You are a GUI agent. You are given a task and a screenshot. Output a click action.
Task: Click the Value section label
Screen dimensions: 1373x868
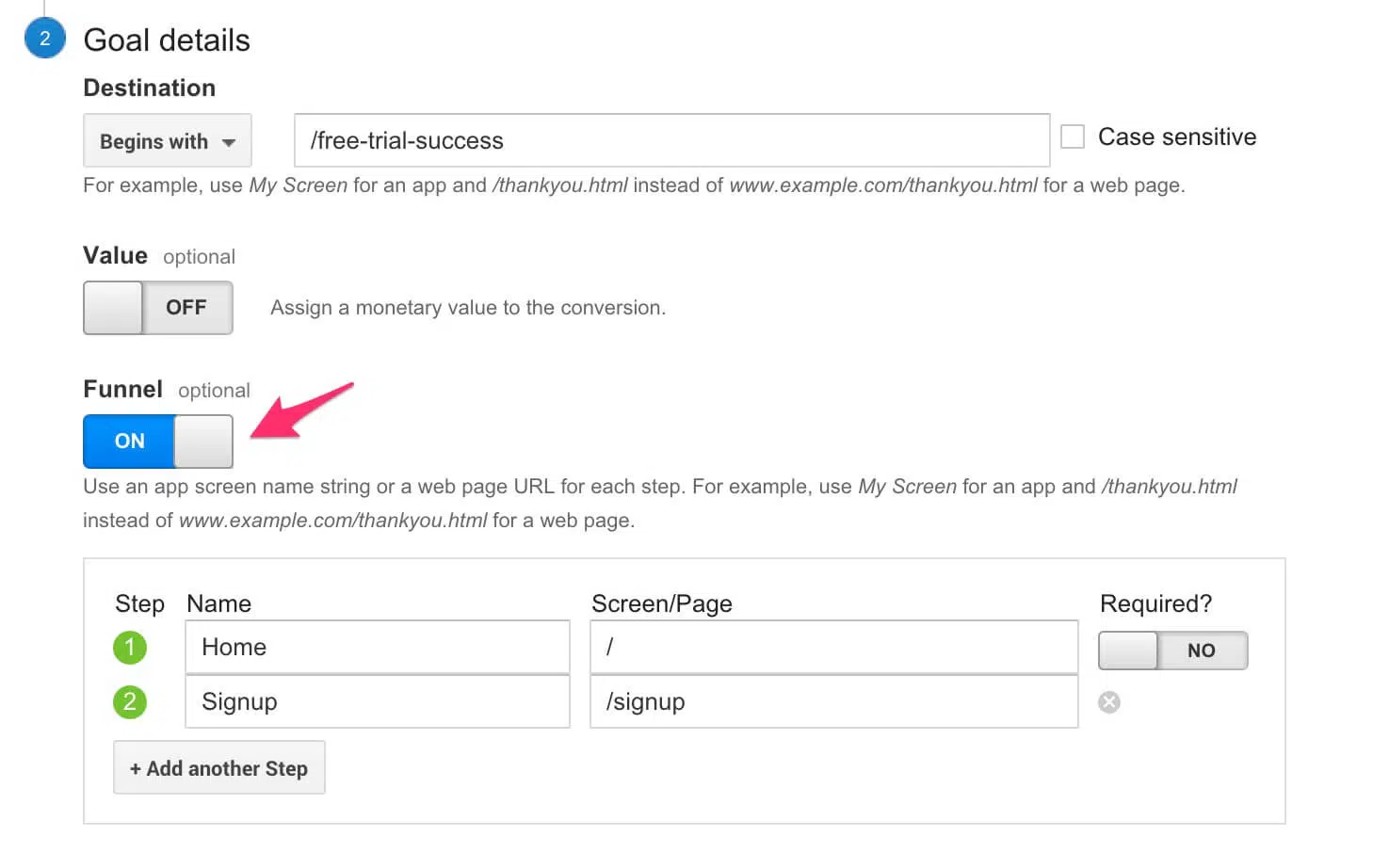[x=114, y=255]
